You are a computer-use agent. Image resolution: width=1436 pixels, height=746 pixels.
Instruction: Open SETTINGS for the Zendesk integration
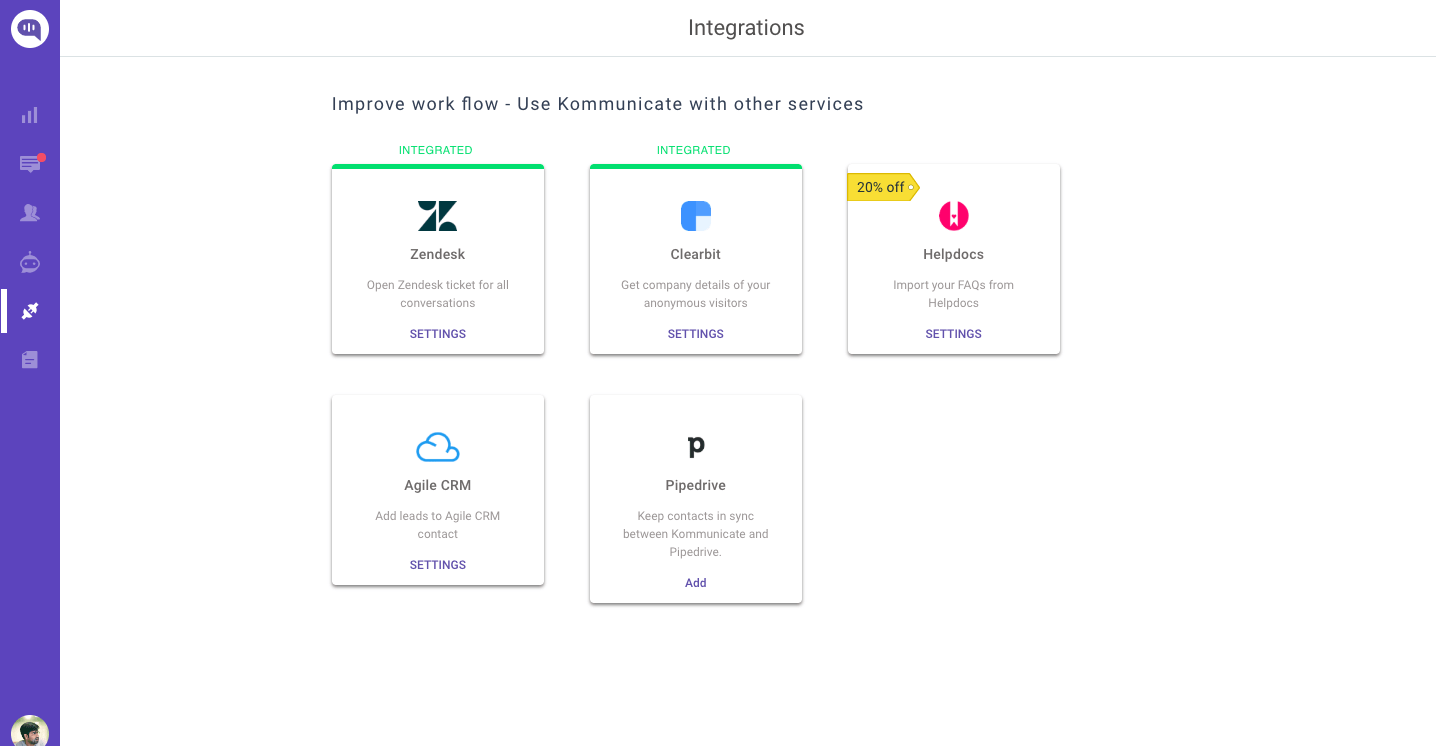pos(437,333)
